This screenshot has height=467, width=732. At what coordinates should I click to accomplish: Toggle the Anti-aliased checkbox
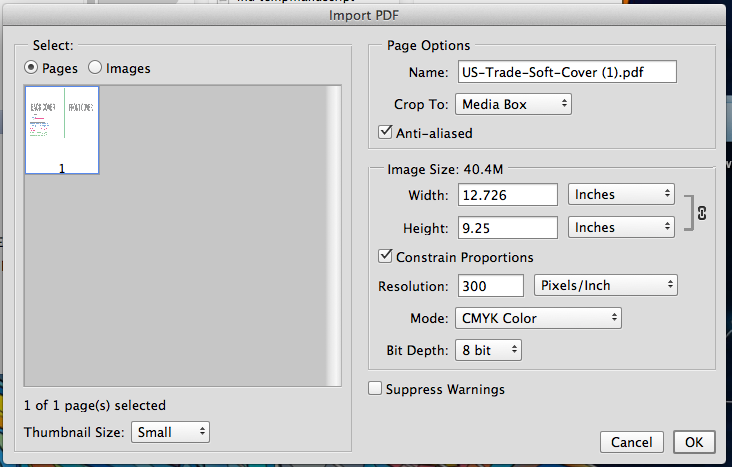click(385, 132)
